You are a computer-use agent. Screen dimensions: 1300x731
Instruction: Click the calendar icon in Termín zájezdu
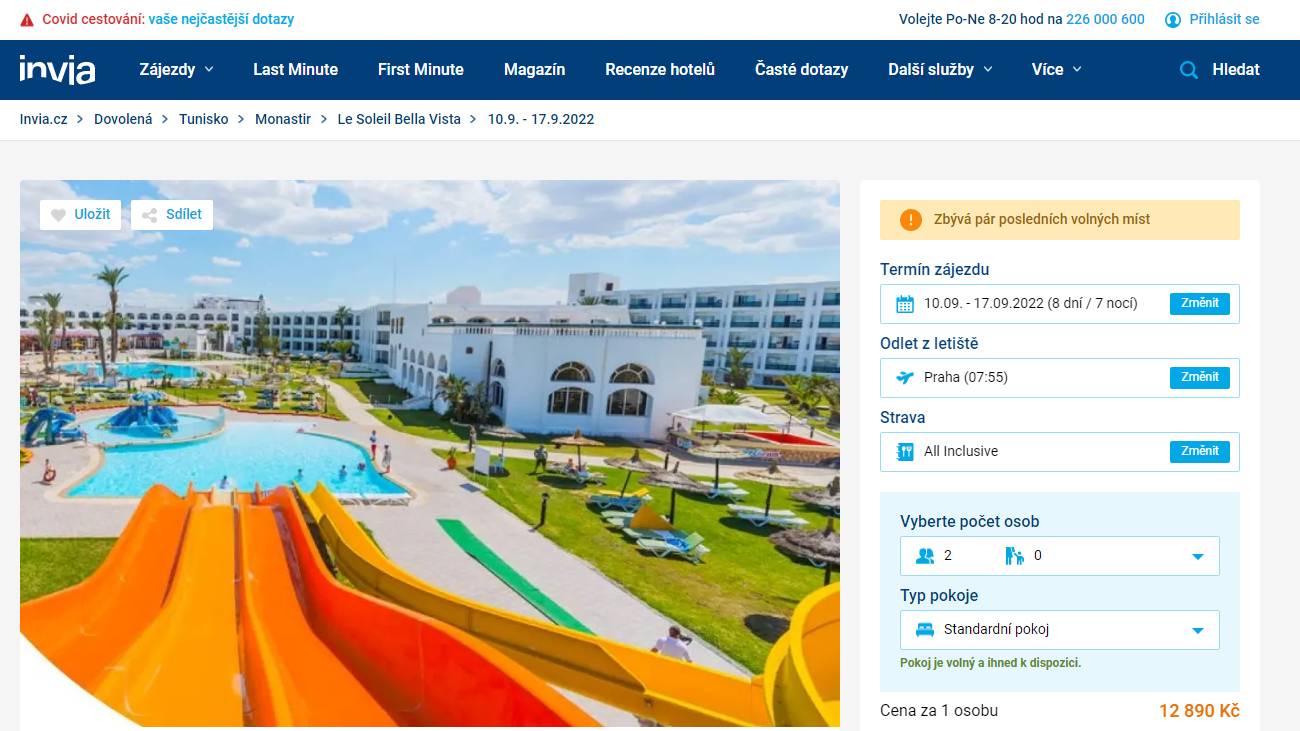tap(905, 304)
